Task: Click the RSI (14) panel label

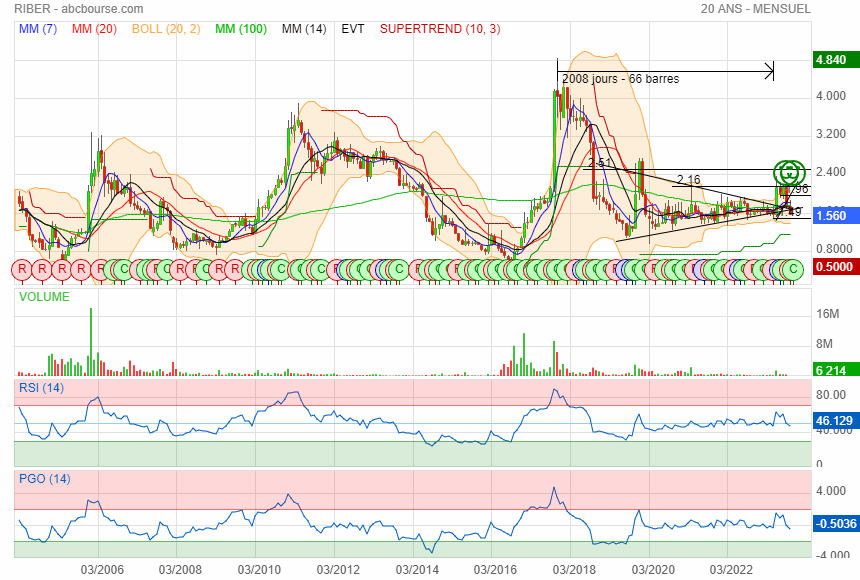Action: click(x=41, y=388)
